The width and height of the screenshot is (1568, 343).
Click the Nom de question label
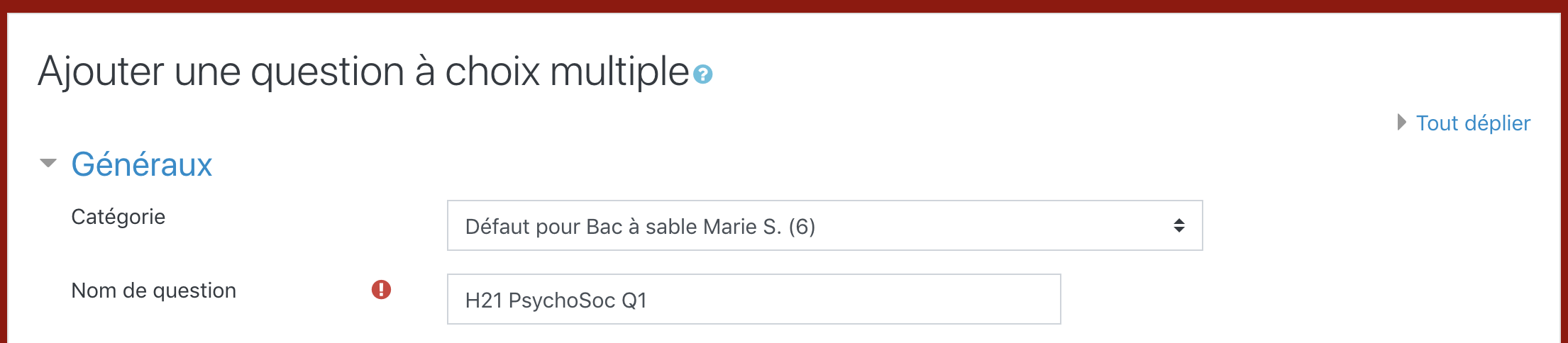tap(153, 291)
